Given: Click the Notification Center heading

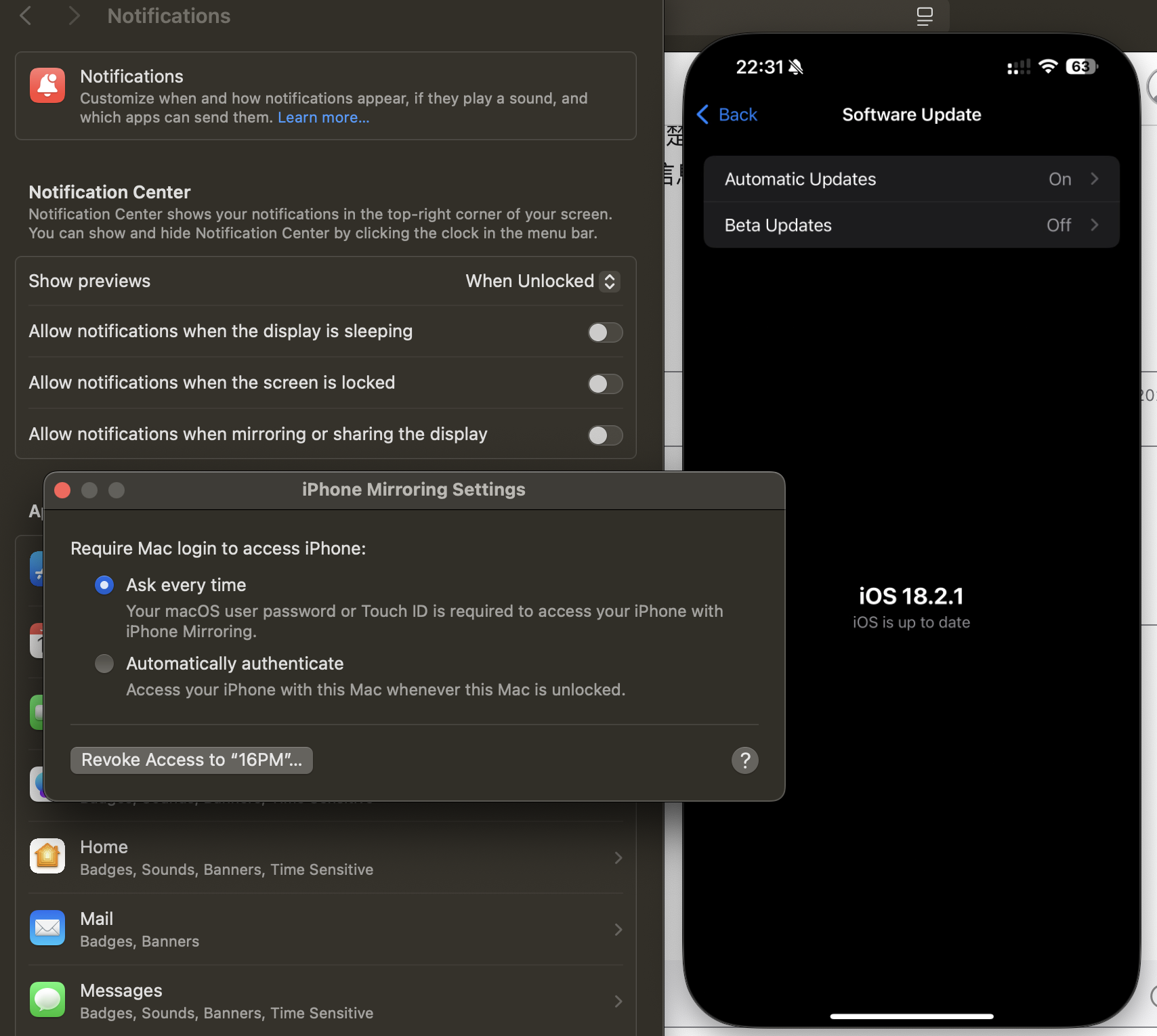Looking at the screenshot, I should click(110, 192).
